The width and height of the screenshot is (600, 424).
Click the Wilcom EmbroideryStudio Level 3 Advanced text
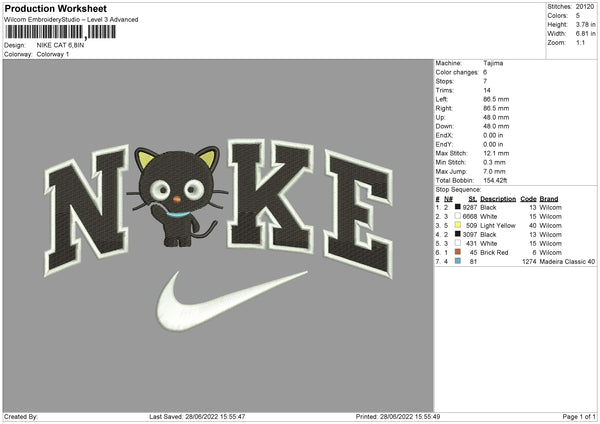(x=71, y=20)
